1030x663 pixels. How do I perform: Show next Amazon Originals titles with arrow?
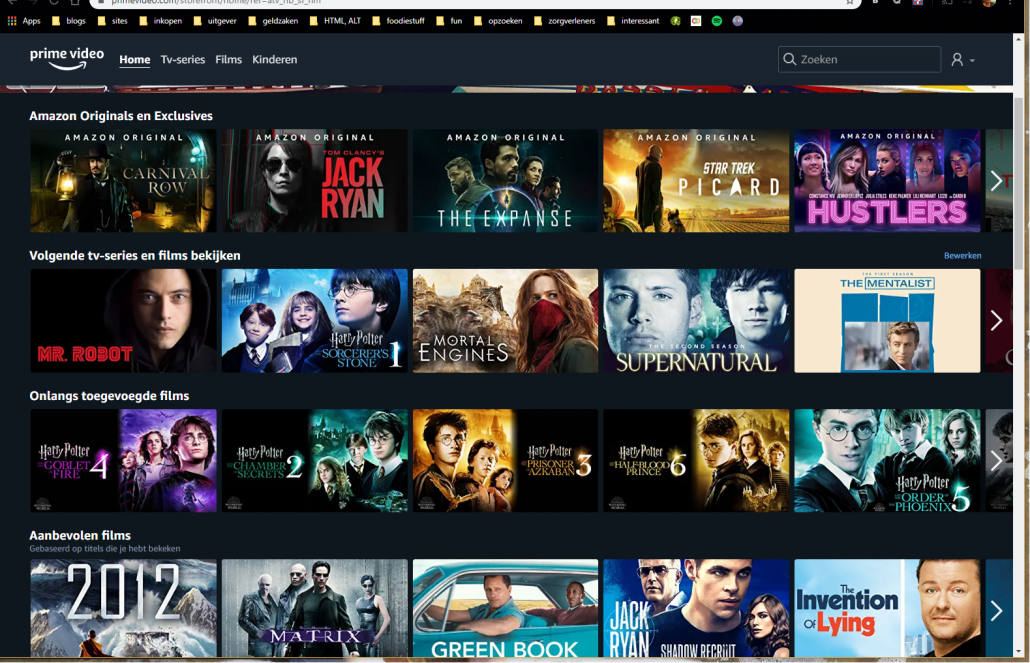coord(996,181)
